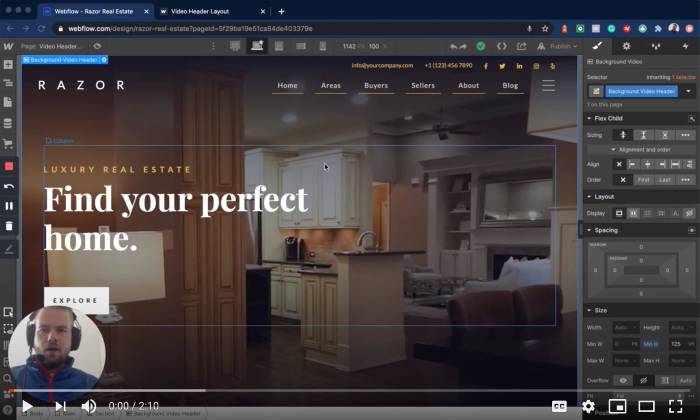Set Overflow to hidden crossed-eye icon
This screenshot has height=420, width=700.
(x=643, y=380)
